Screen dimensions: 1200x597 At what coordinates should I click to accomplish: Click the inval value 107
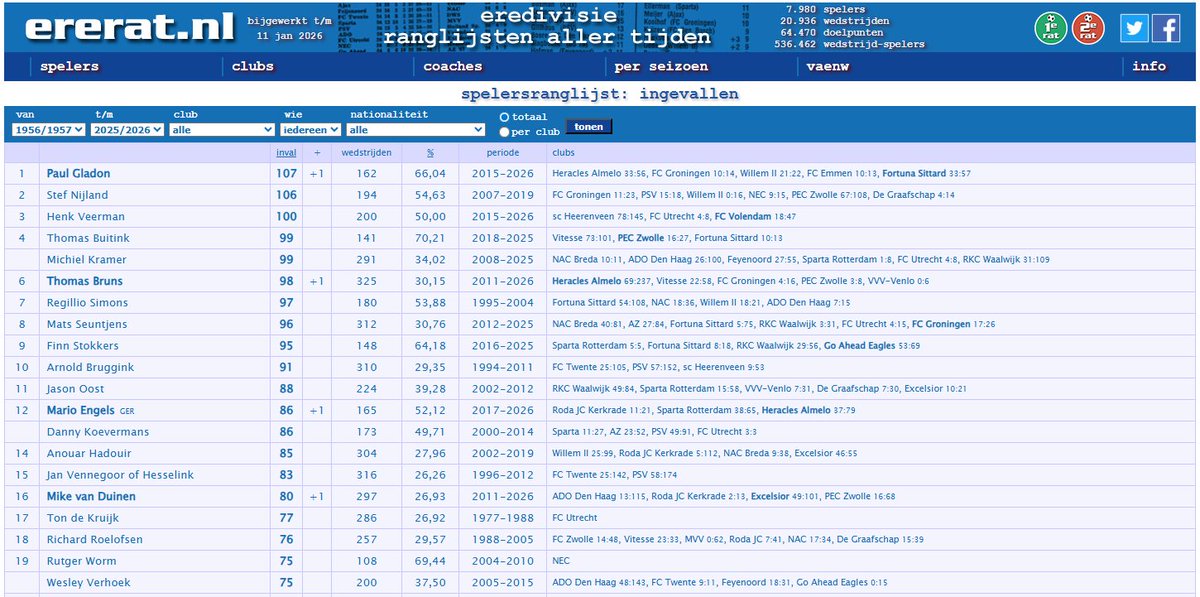tap(287, 174)
